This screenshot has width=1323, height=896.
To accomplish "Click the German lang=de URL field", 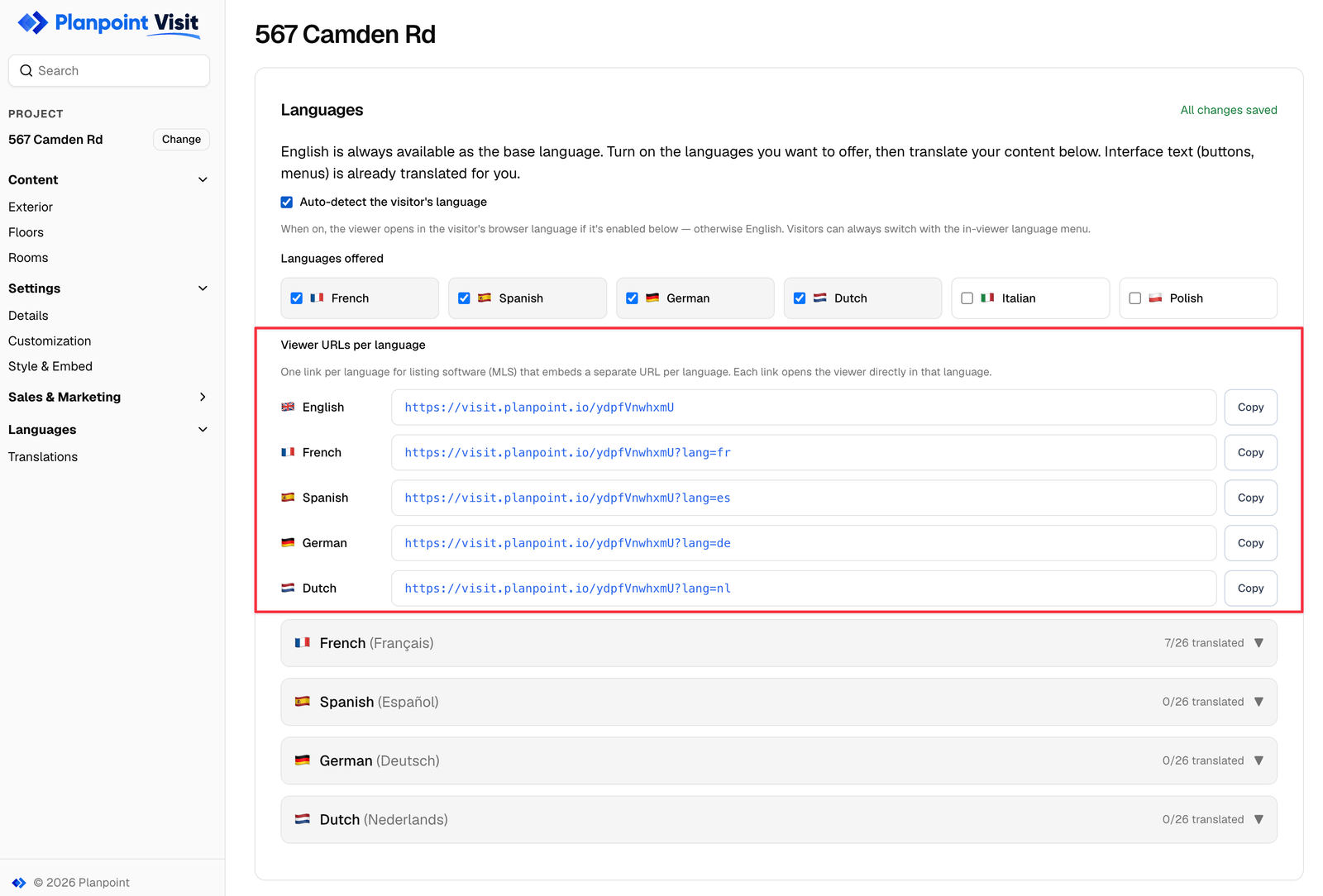I will [804, 543].
